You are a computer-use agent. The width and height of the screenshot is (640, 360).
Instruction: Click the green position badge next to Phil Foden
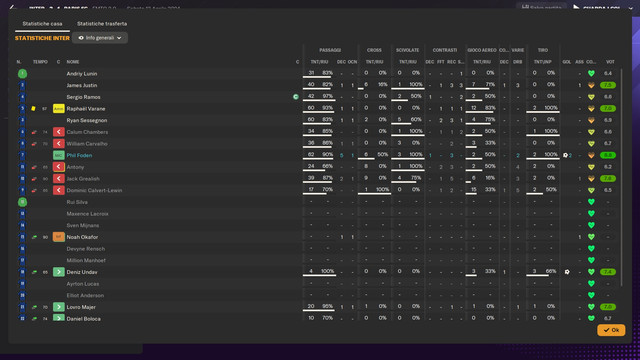(x=59, y=156)
